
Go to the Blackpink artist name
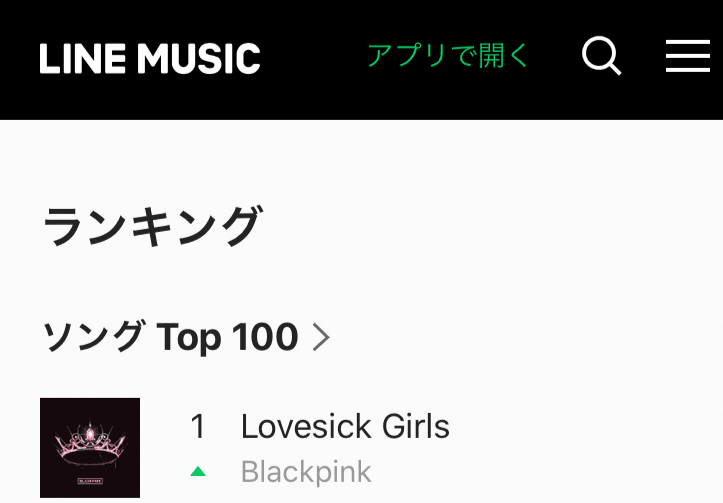(x=306, y=472)
